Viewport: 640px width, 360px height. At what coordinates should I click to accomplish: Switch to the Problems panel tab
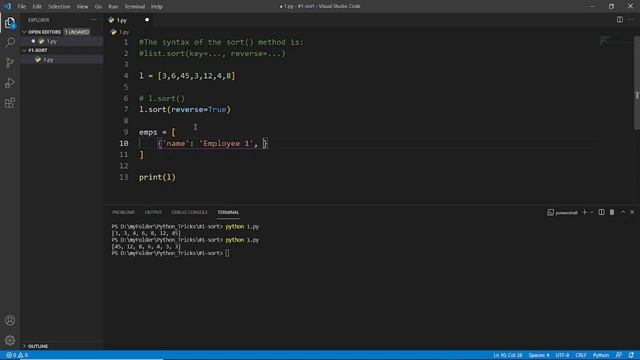coord(123,212)
